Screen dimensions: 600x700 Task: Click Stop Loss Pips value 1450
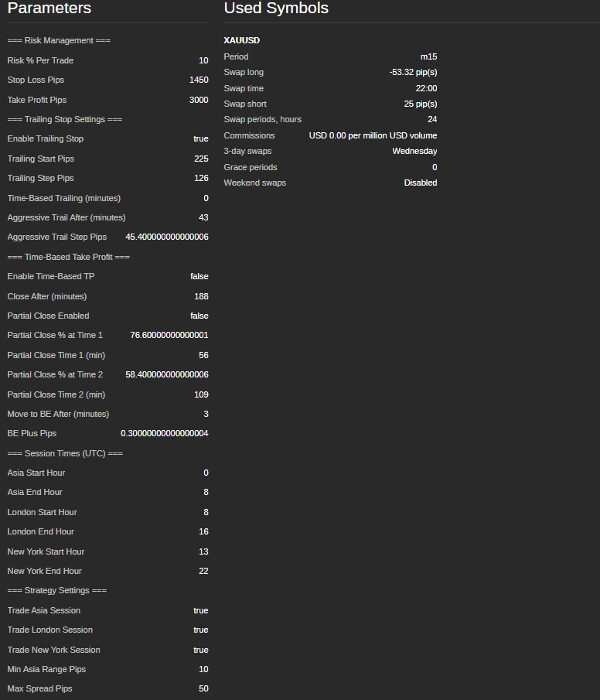tap(199, 80)
